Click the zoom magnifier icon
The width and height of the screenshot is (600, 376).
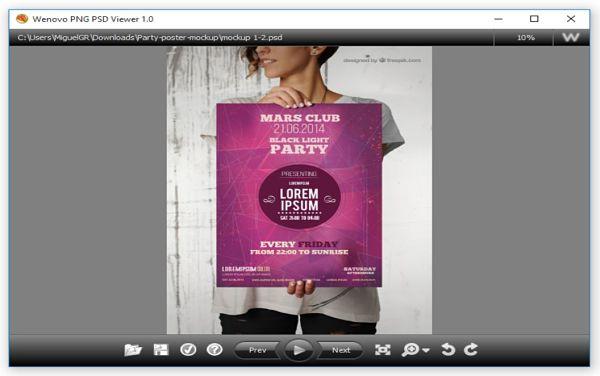click(411, 350)
